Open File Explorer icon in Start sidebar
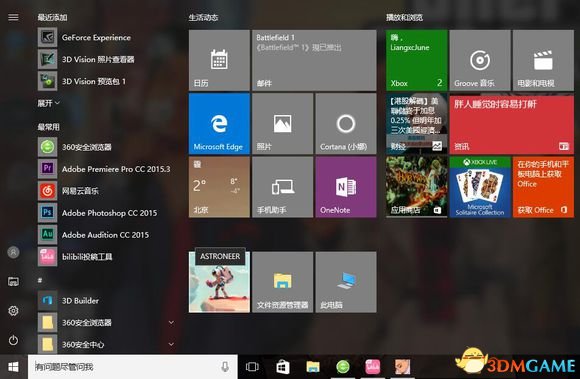Screen dimensions: 580x379 (x=13, y=281)
